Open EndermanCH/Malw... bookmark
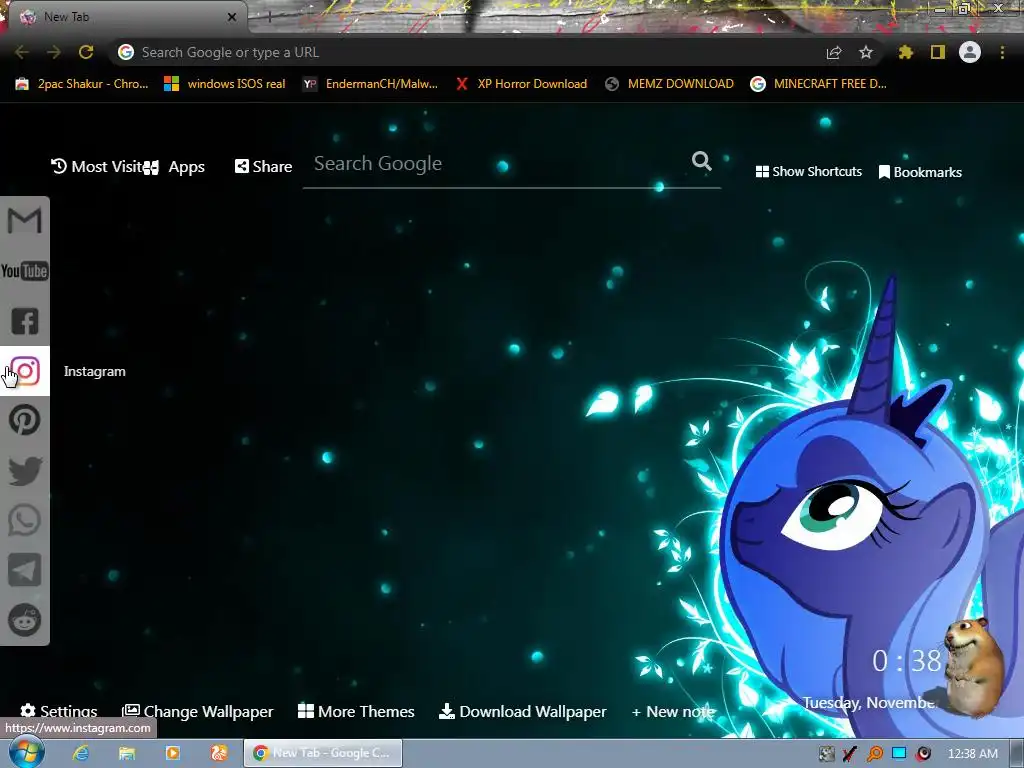The width and height of the screenshot is (1024, 768). tap(370, 84)
